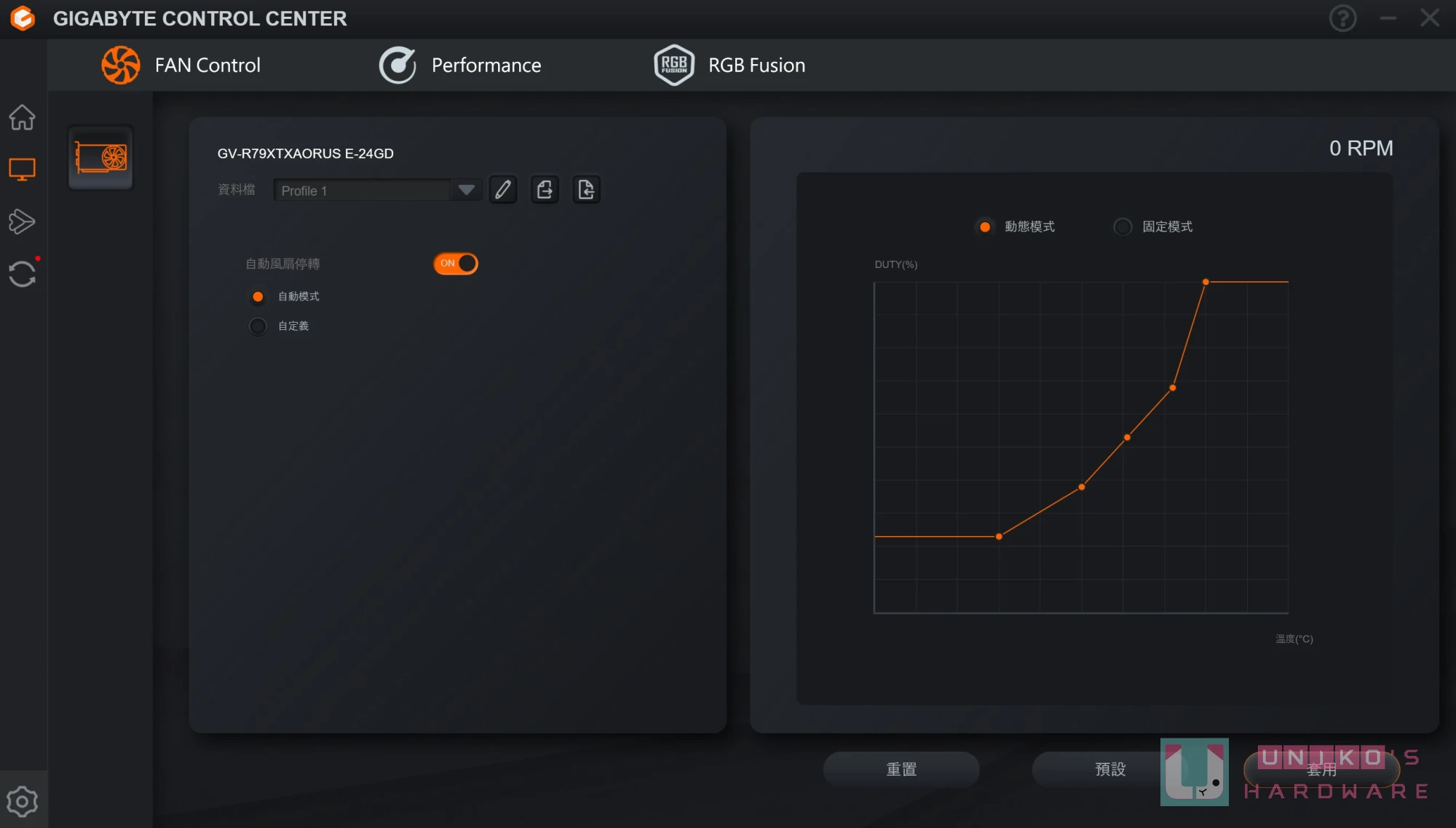Image resolution: width=1456 pixels, height=828 pixels.
Task: Click the dropdown arrow next to Profile 1
Action: pyautogui.click(x=466, y=190)
